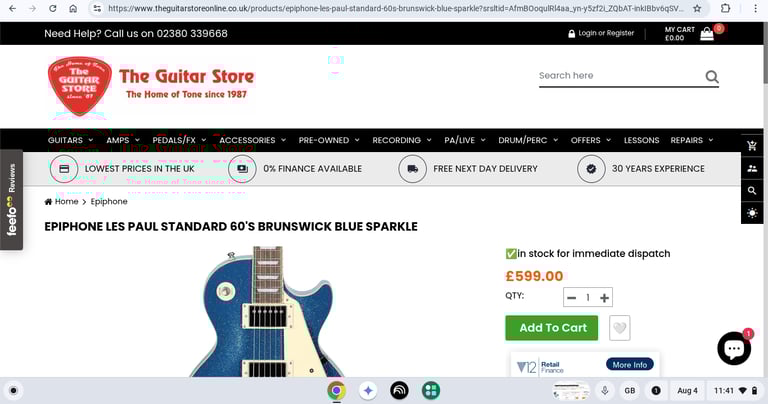Click the sidebar cart icon

pyautogui.click(x=752, y=145)
